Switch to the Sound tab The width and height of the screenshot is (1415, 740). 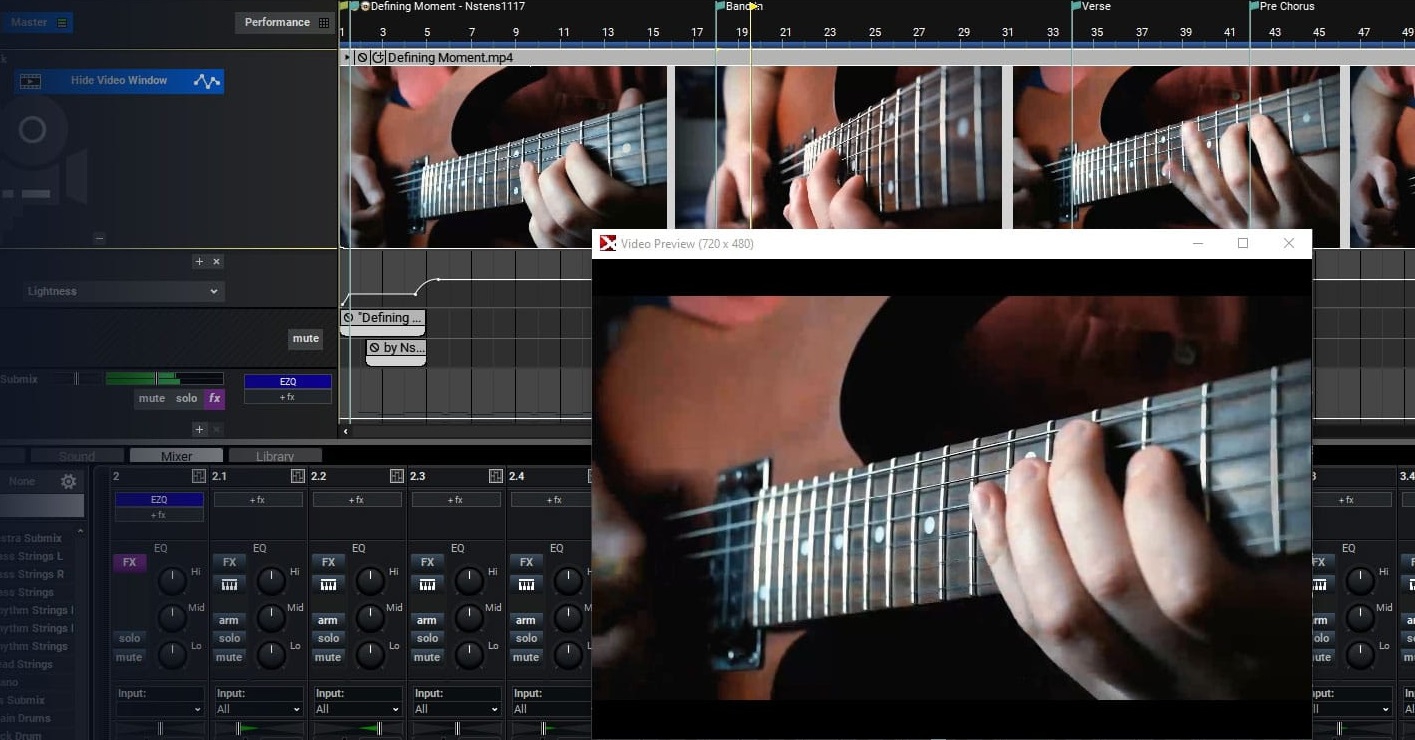pos(77,456)
